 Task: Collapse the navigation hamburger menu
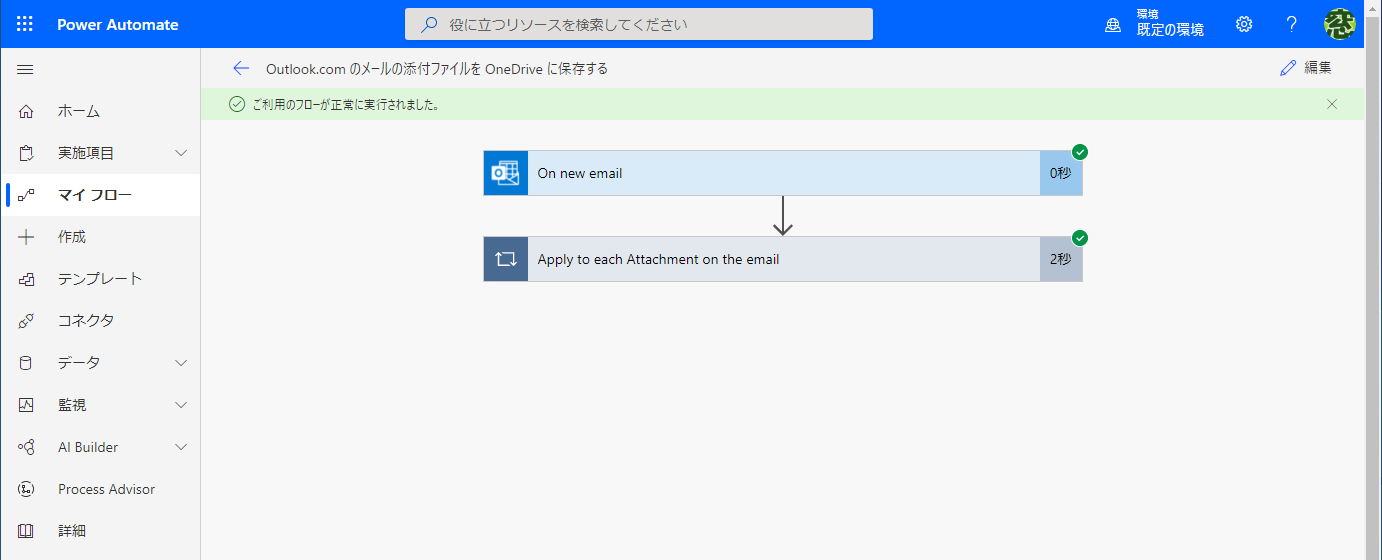26,69
